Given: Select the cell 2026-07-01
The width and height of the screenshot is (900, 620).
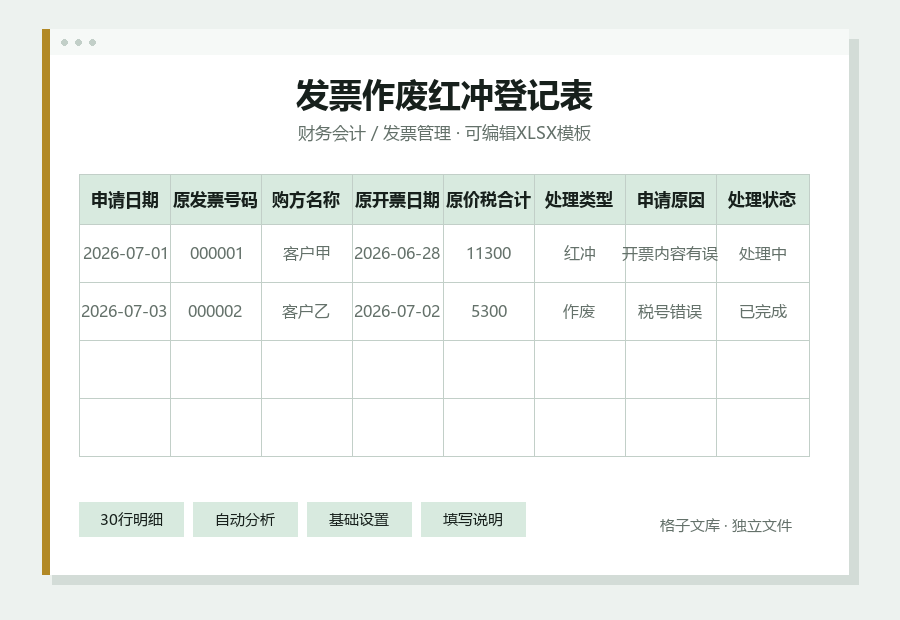Looking at the screenshot, I should (x=125, y=253).
